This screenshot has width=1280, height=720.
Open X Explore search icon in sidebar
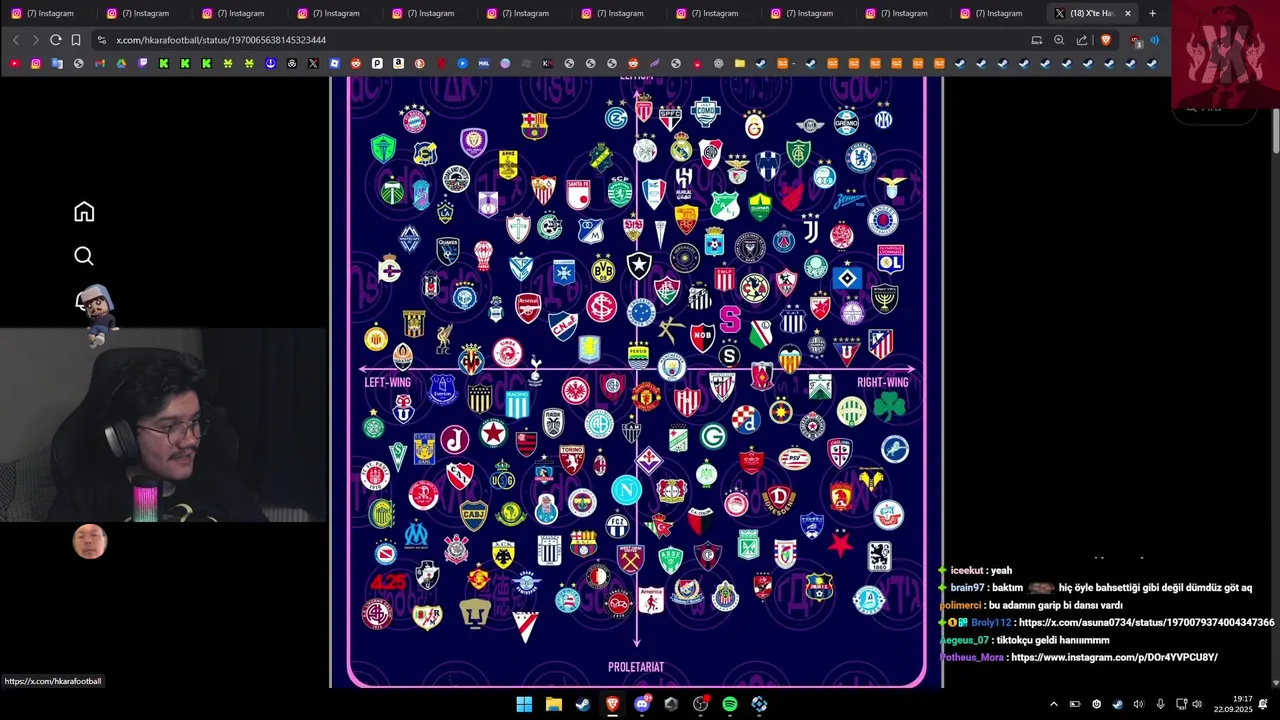pos(84,256)
